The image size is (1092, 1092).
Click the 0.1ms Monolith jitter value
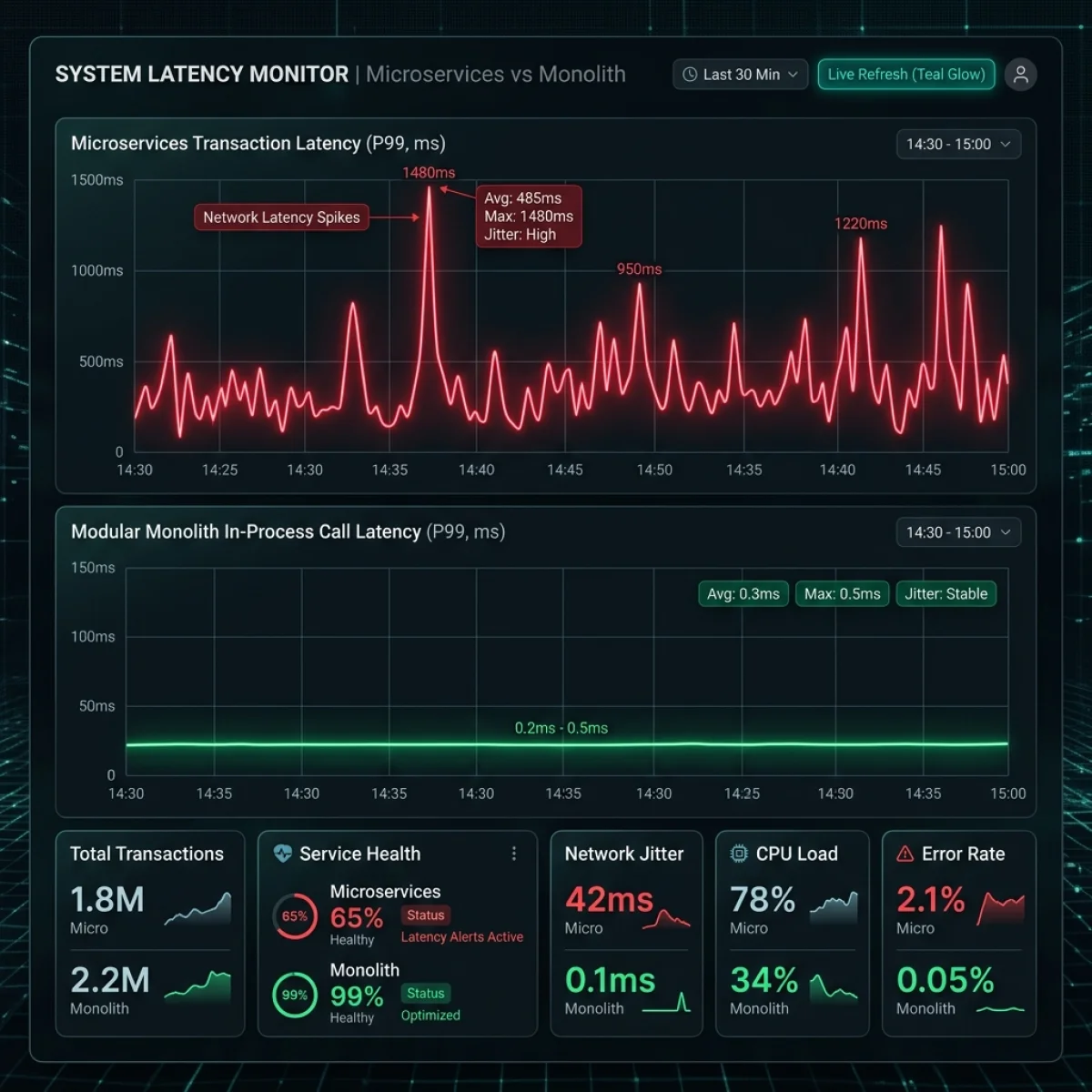click(x=610, y=980)
